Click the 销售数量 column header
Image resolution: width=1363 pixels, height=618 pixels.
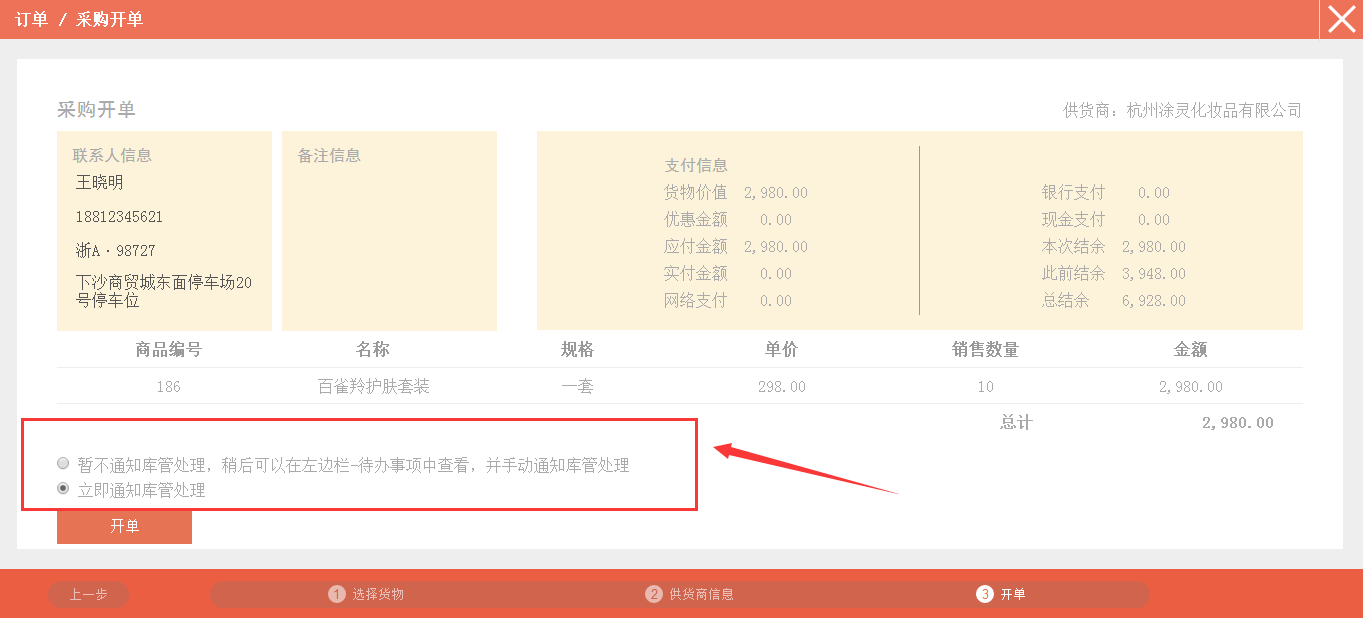pyautogui.click(x=985, y=349)
